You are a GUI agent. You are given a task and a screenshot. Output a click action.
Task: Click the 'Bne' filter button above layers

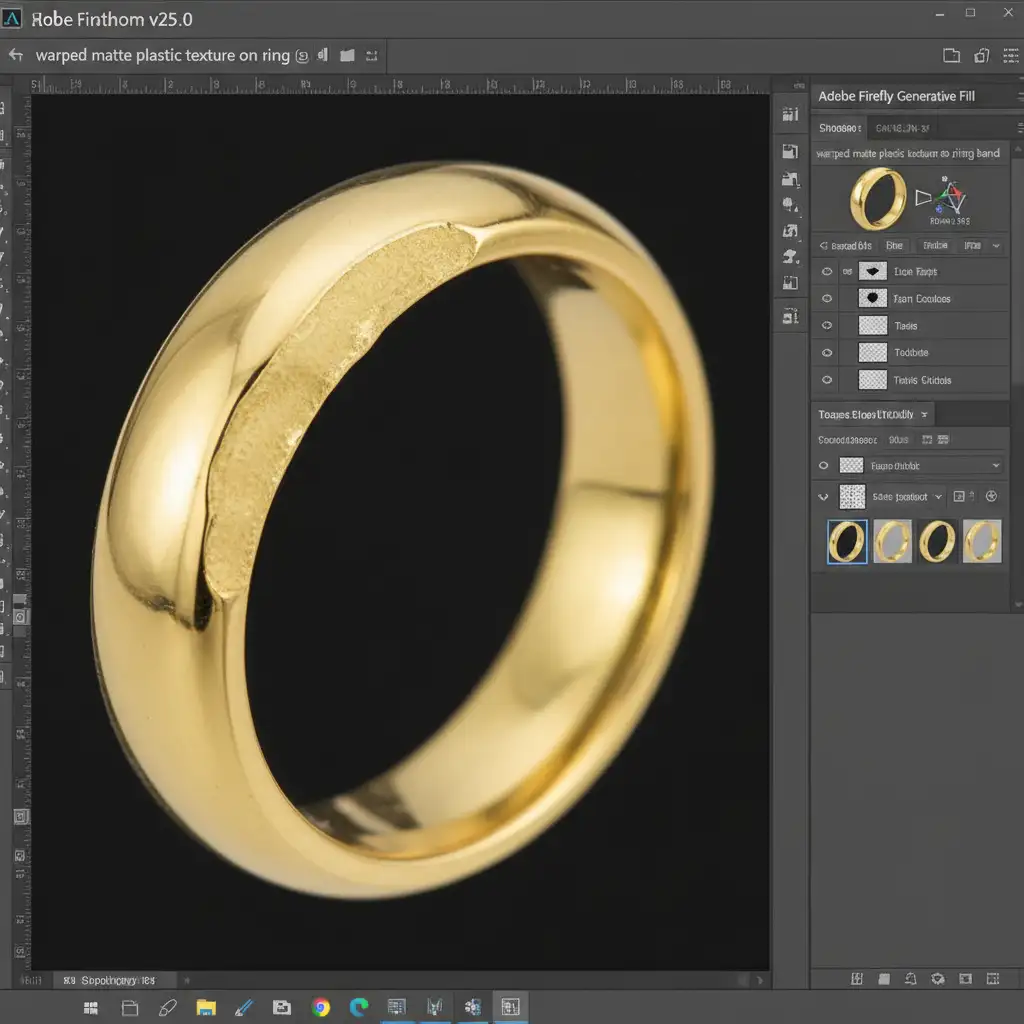pyautogui.click(x=894, y=245)
